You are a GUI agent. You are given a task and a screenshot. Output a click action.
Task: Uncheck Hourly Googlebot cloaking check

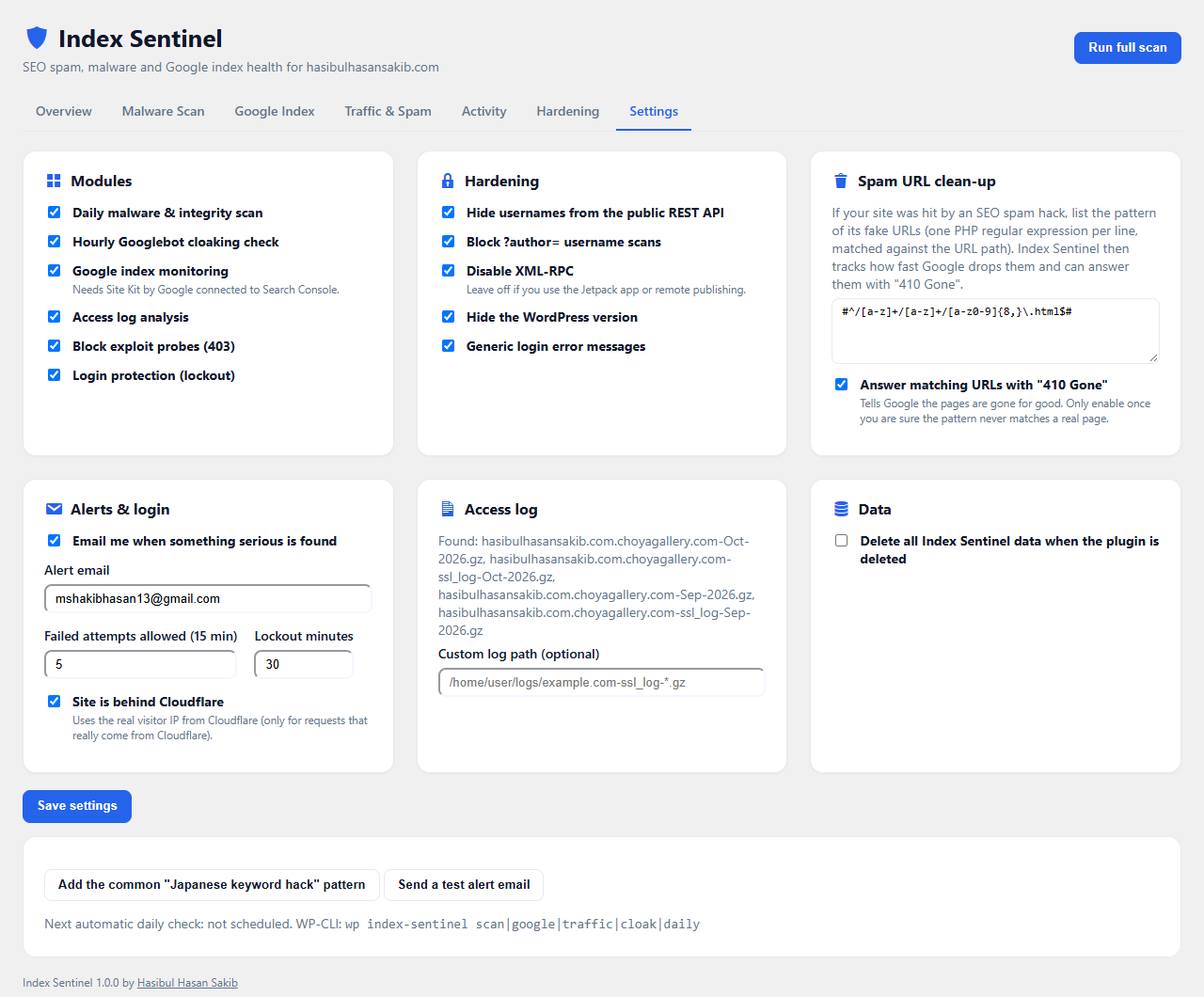pos(55,242)
